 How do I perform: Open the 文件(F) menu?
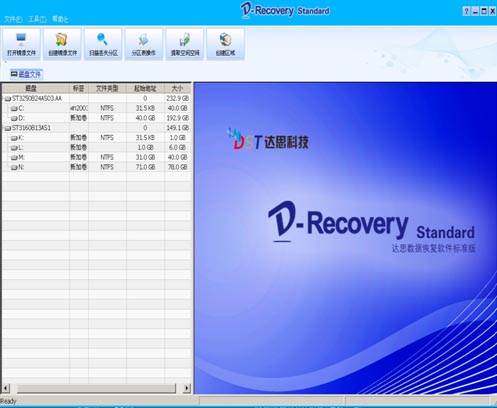pos(13,19)
